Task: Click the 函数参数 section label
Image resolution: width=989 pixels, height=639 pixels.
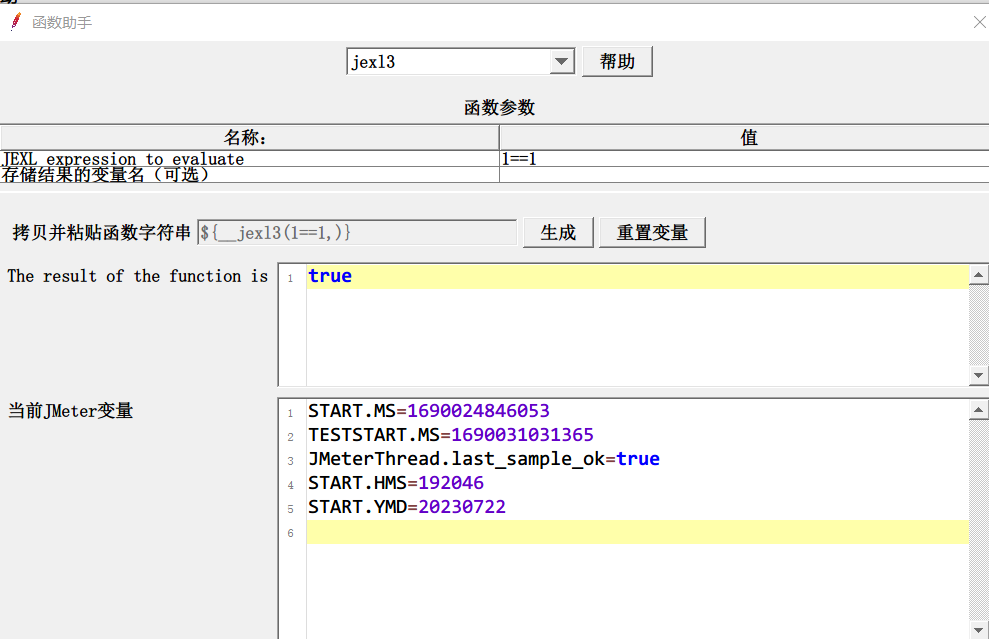Action: (x=500, y=108)
